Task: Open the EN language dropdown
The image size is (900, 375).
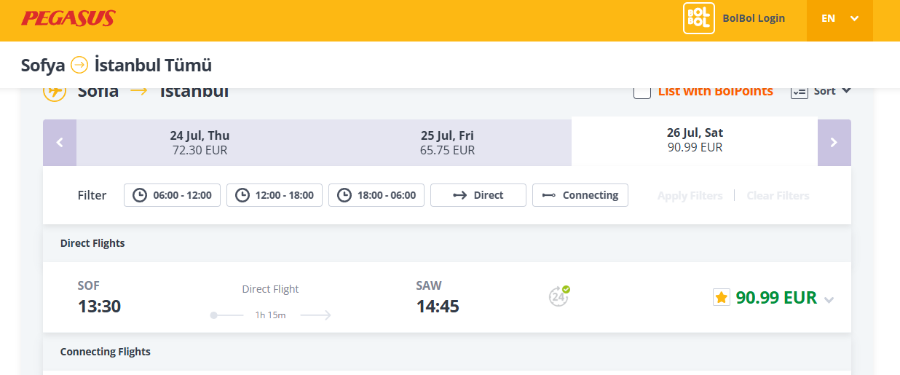Action: click(x=840, y=18)
